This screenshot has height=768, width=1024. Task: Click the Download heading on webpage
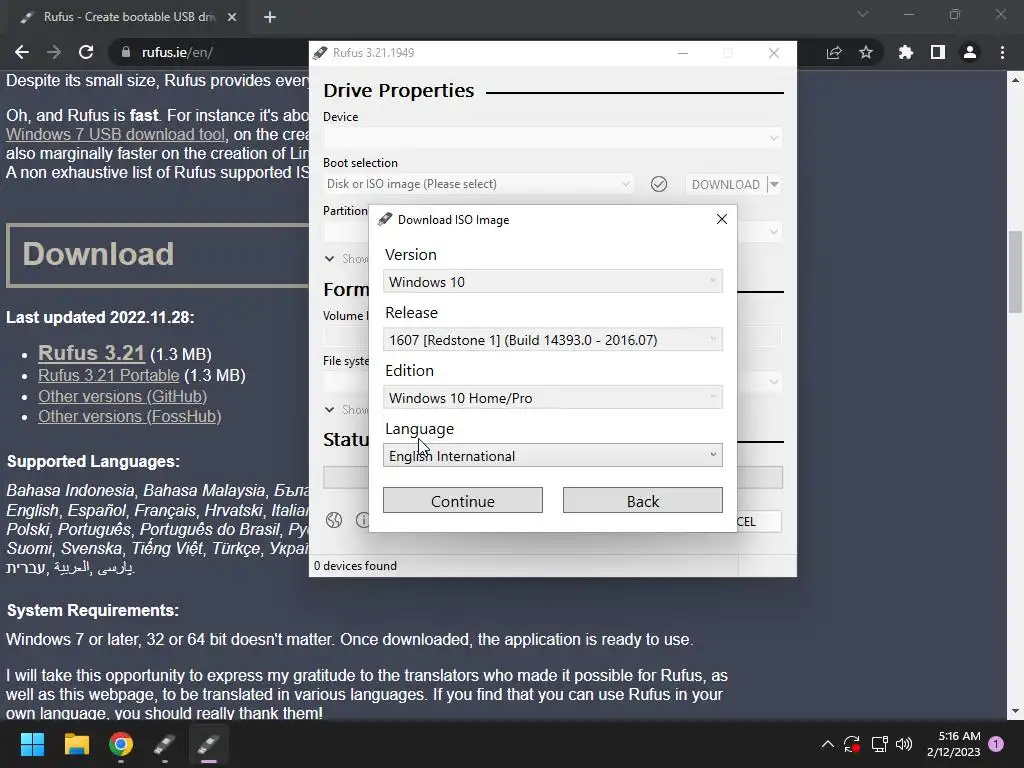click(x=99, y=254)
